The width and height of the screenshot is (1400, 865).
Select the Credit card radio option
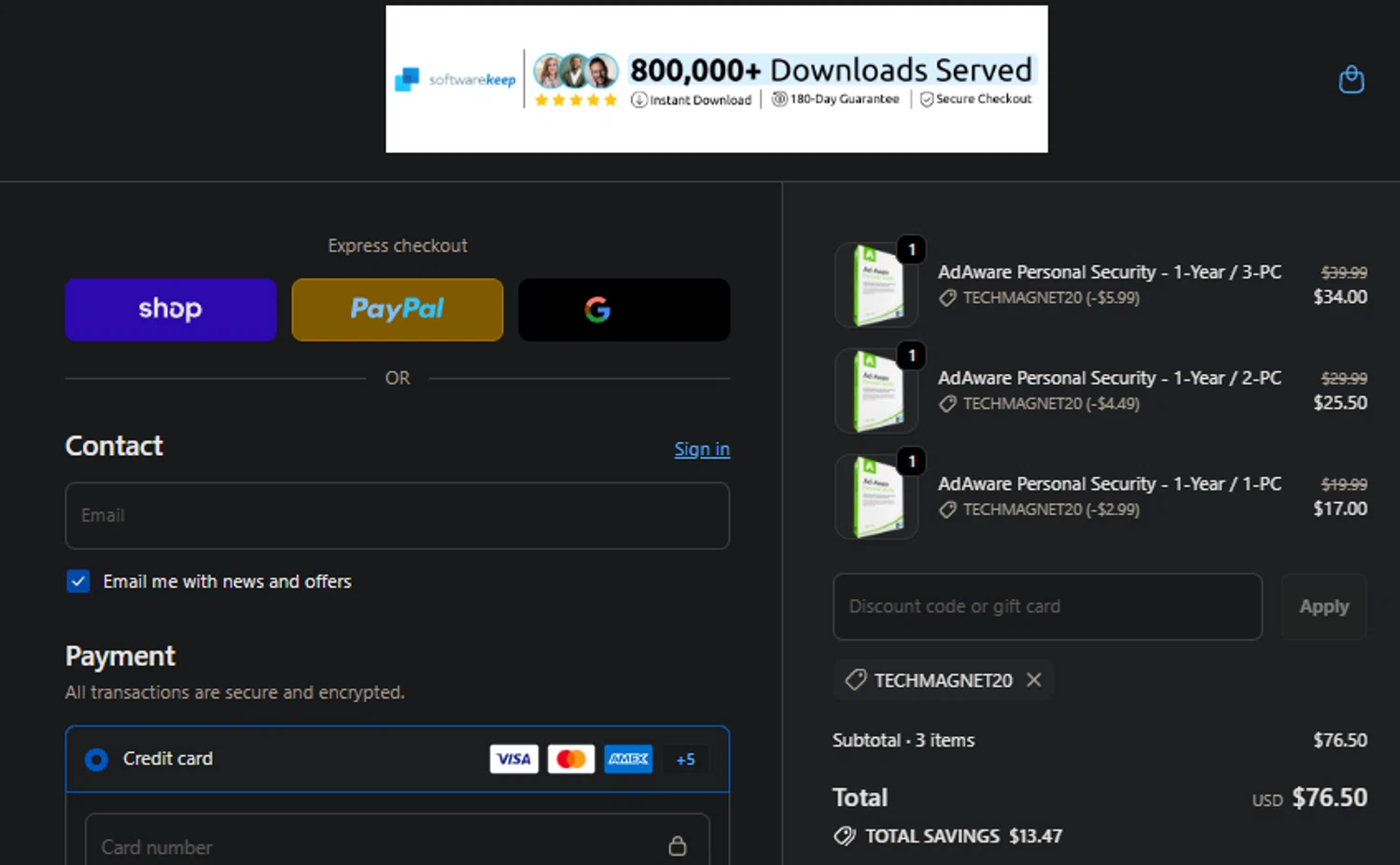(96, 760)
